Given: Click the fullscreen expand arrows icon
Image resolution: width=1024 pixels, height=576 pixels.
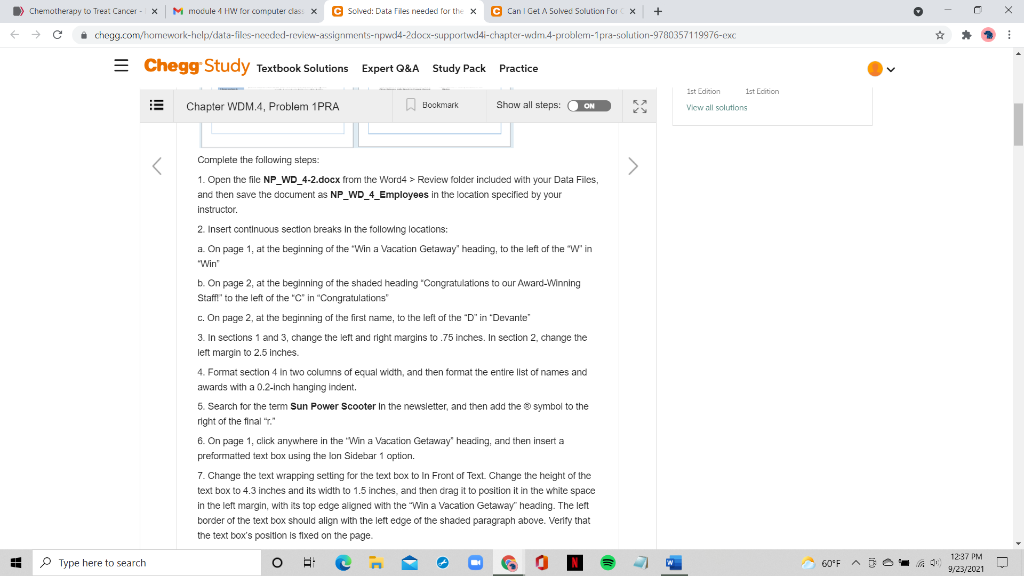Looking at the screenshot, I should 640,106.
